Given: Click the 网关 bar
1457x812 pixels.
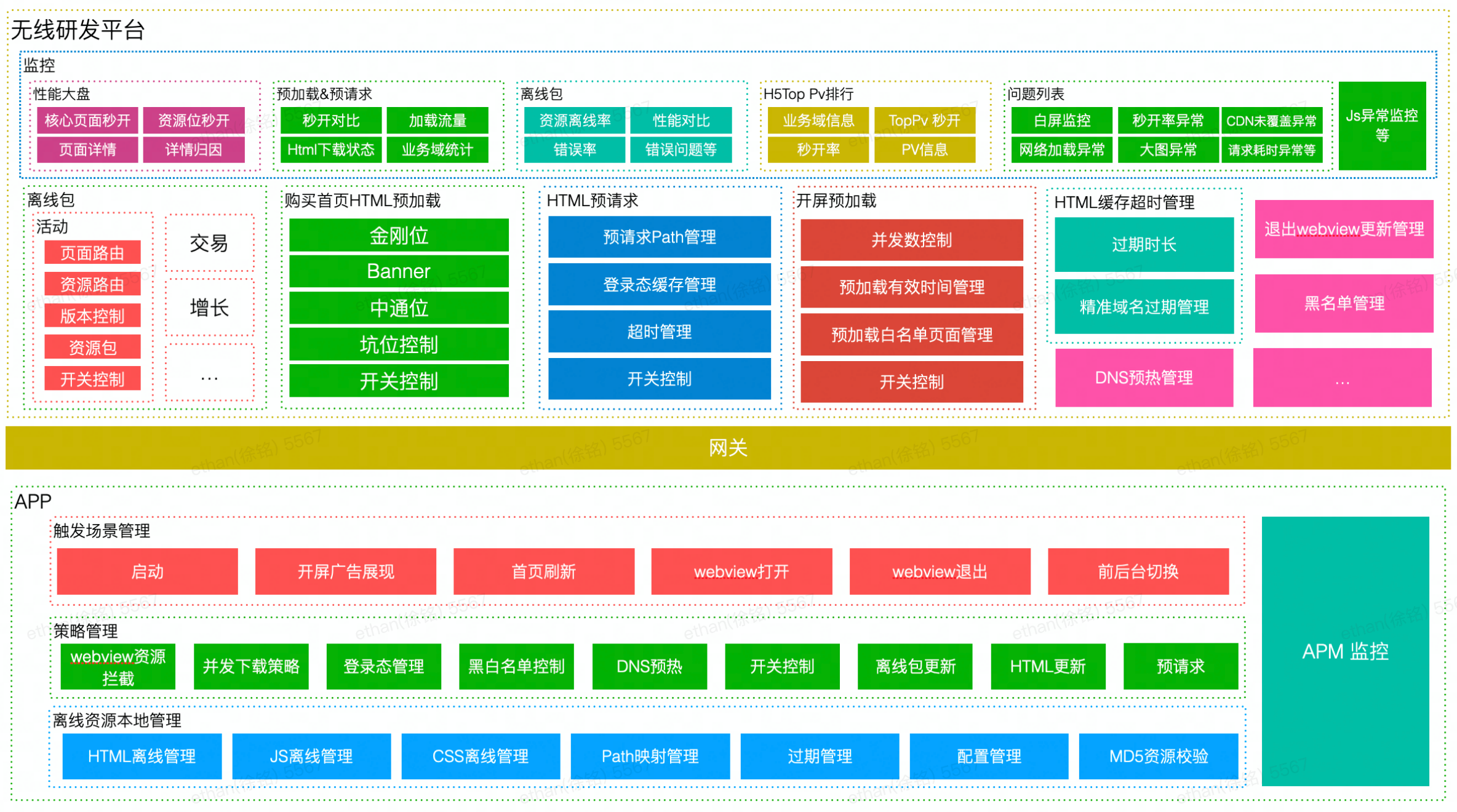Looking at the screenshot, I should tap(728, 448).
